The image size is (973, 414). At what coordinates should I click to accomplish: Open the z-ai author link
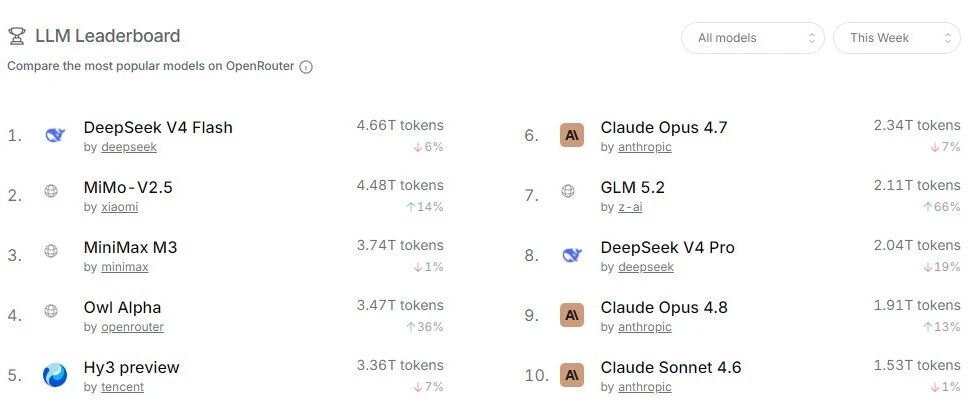click(x=630, y=207)
